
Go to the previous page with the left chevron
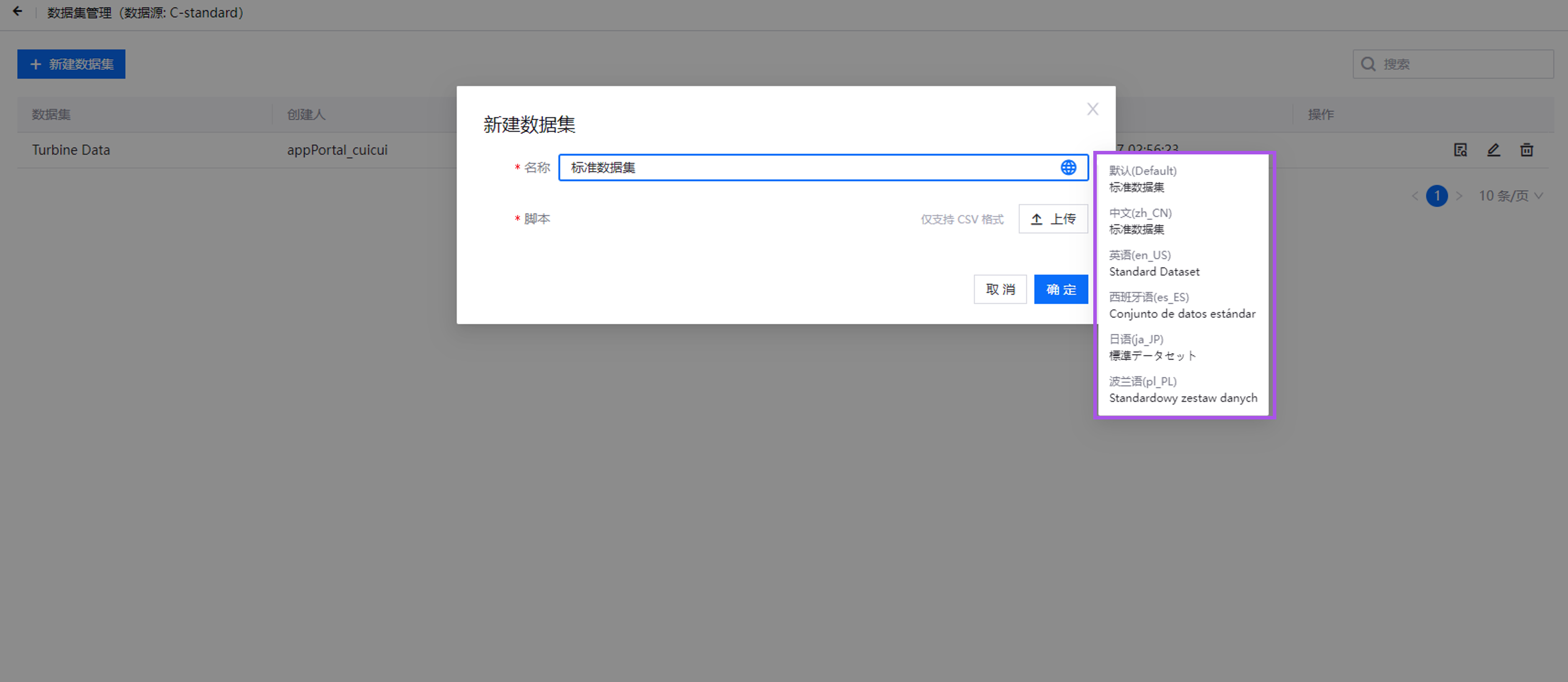click(1415, 196)
